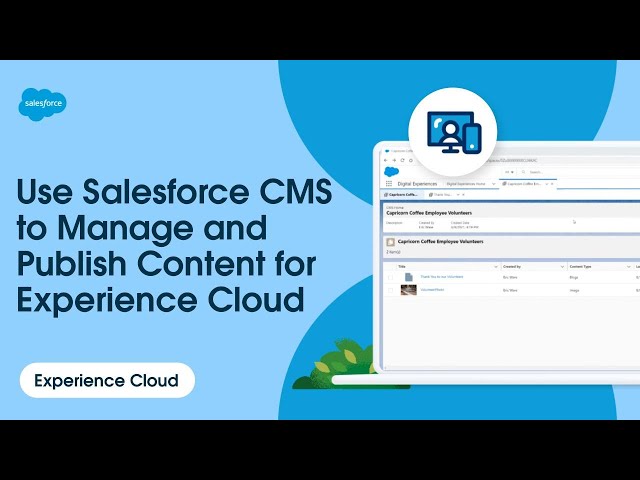Click the browser back arrow in the laptop screen
The height and width of the screenshot is (480, 640).
(x=386, y=160)
